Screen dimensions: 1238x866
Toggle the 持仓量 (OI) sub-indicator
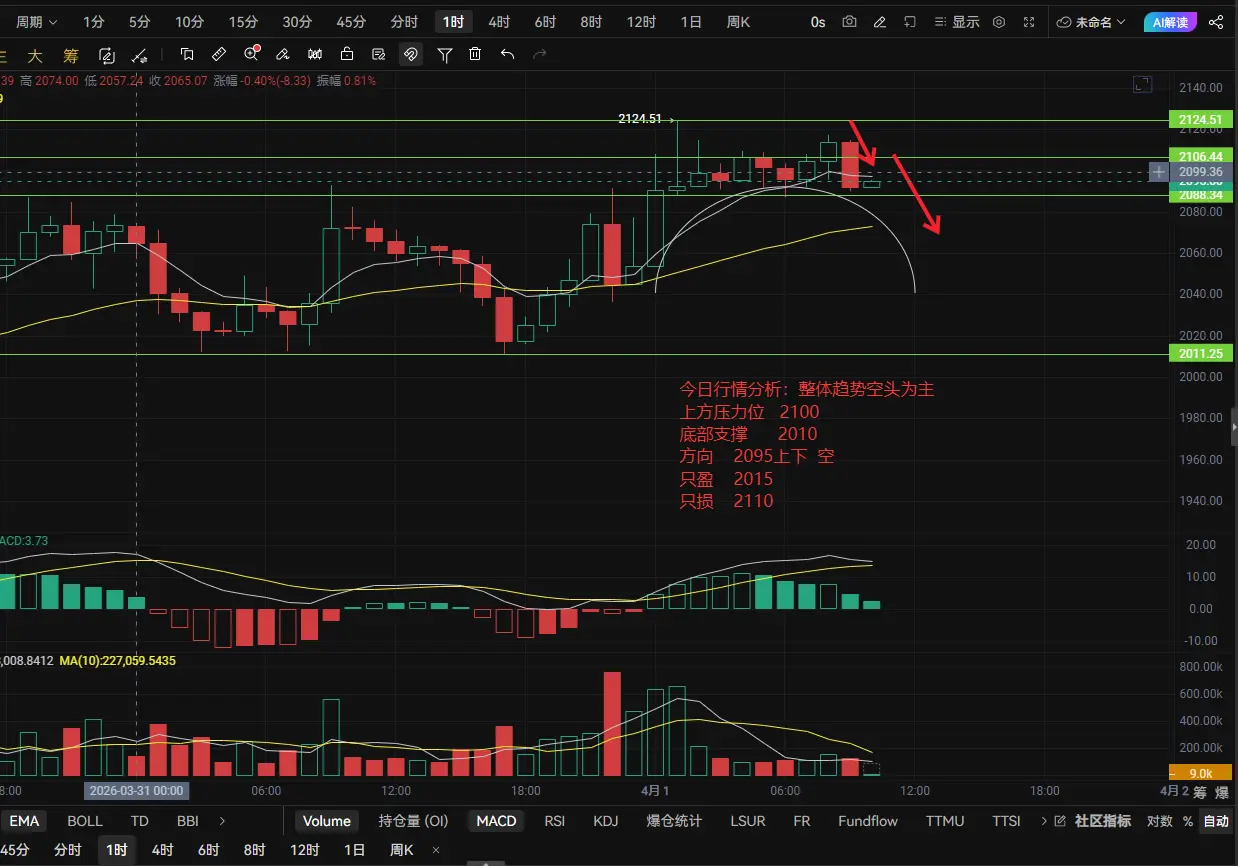coord(413,821)
